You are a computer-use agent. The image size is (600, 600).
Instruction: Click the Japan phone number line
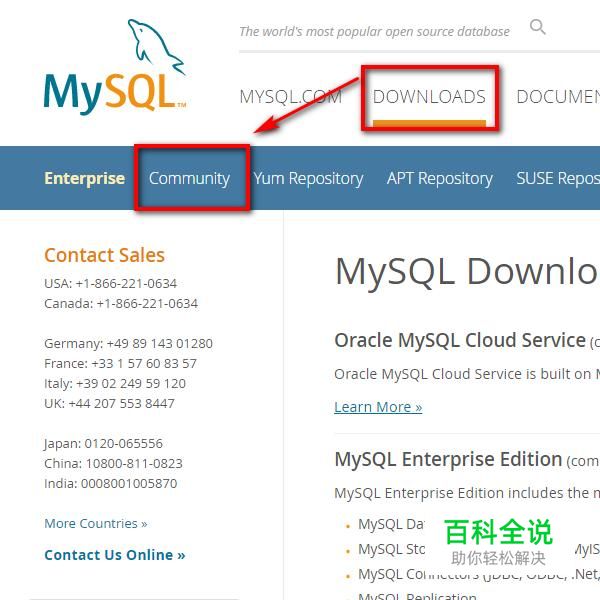(103, 443)
